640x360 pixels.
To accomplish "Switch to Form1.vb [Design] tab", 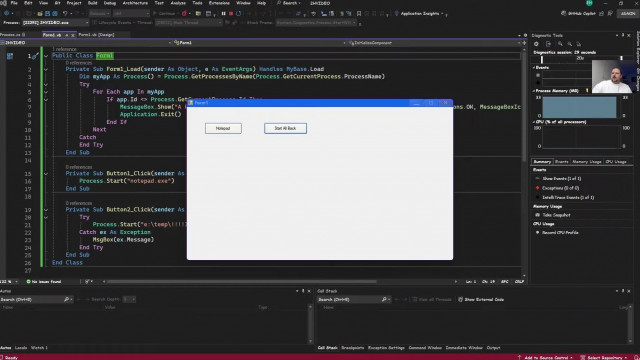I will tap(96, 35).
